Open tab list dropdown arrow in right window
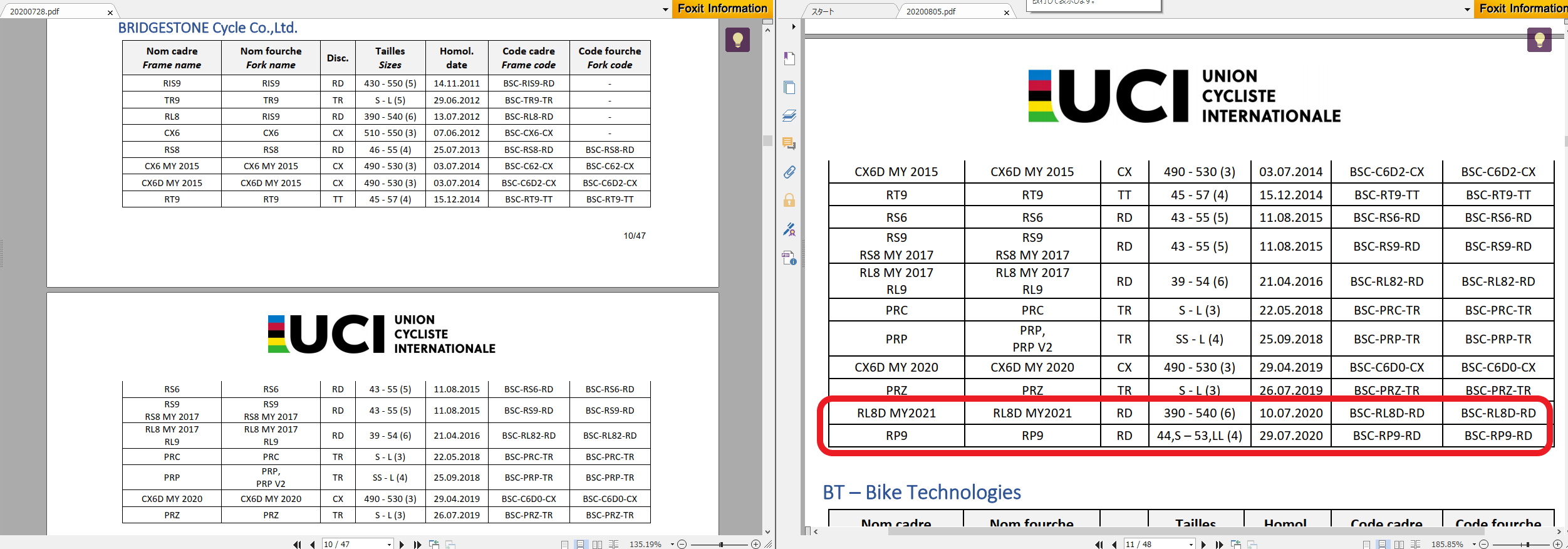The height and width of the screenshot is (549, 1568). (1467, 9)
